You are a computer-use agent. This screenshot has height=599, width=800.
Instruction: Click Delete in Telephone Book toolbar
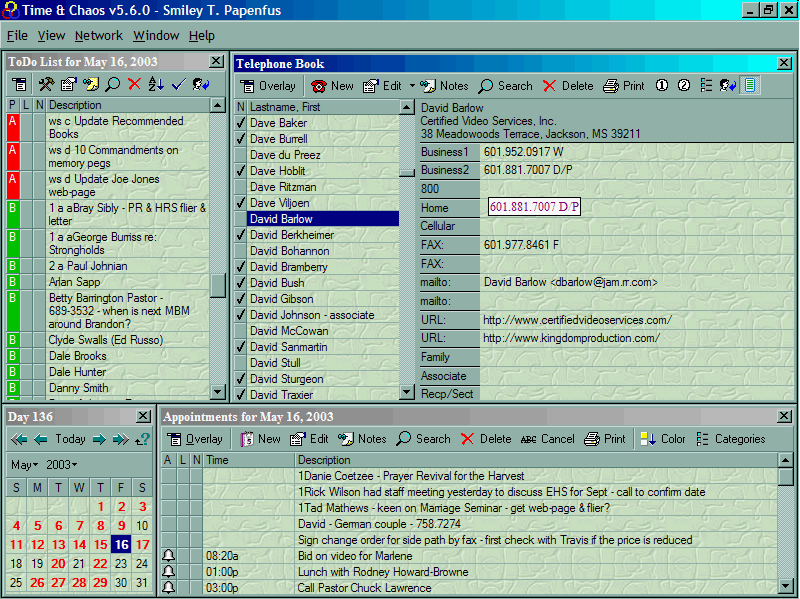(568, 86)
